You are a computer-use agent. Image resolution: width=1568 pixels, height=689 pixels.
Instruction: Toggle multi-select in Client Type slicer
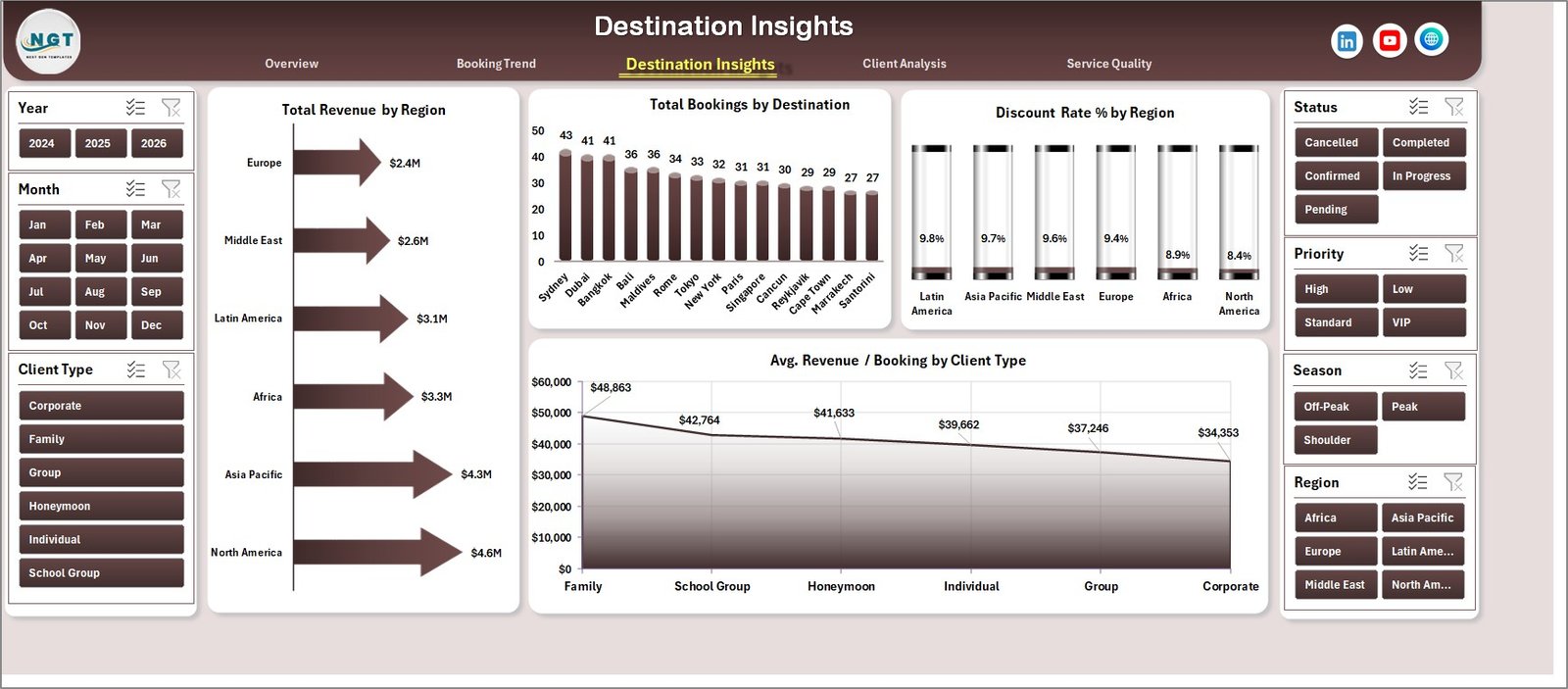coord(135,369)
